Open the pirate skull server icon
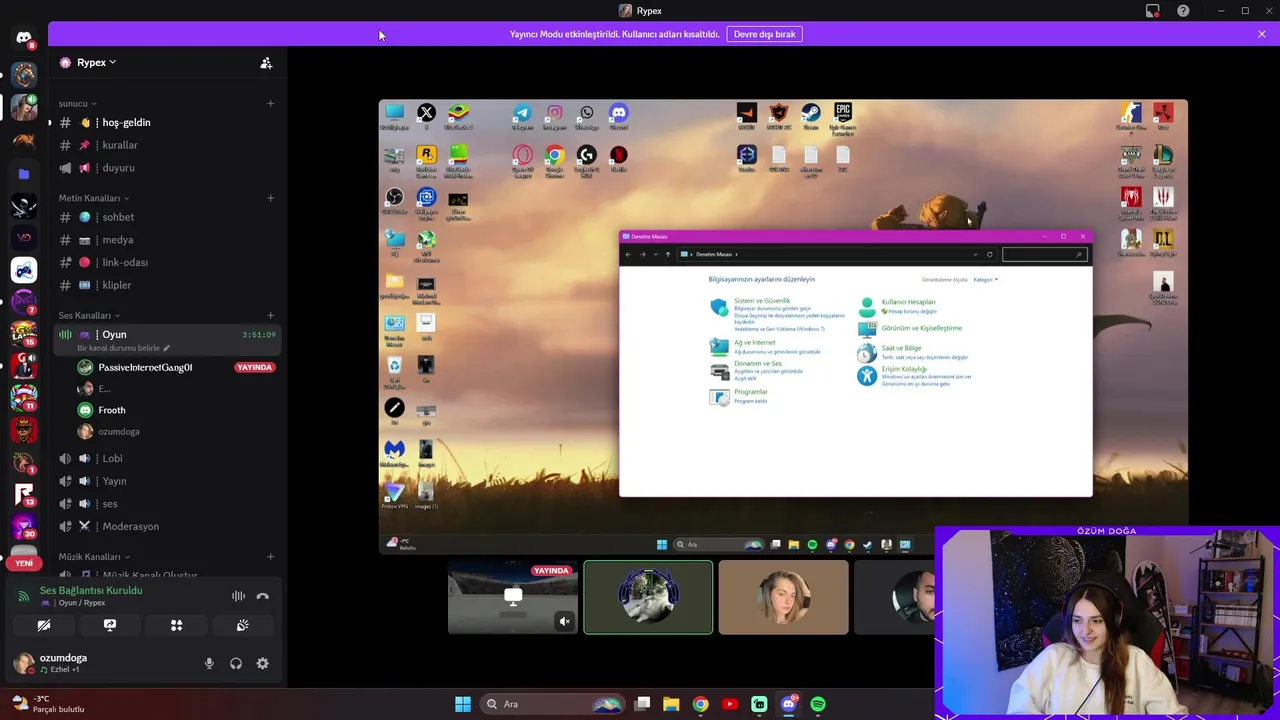The image size is (1280, 720). (x=24, y=206)
